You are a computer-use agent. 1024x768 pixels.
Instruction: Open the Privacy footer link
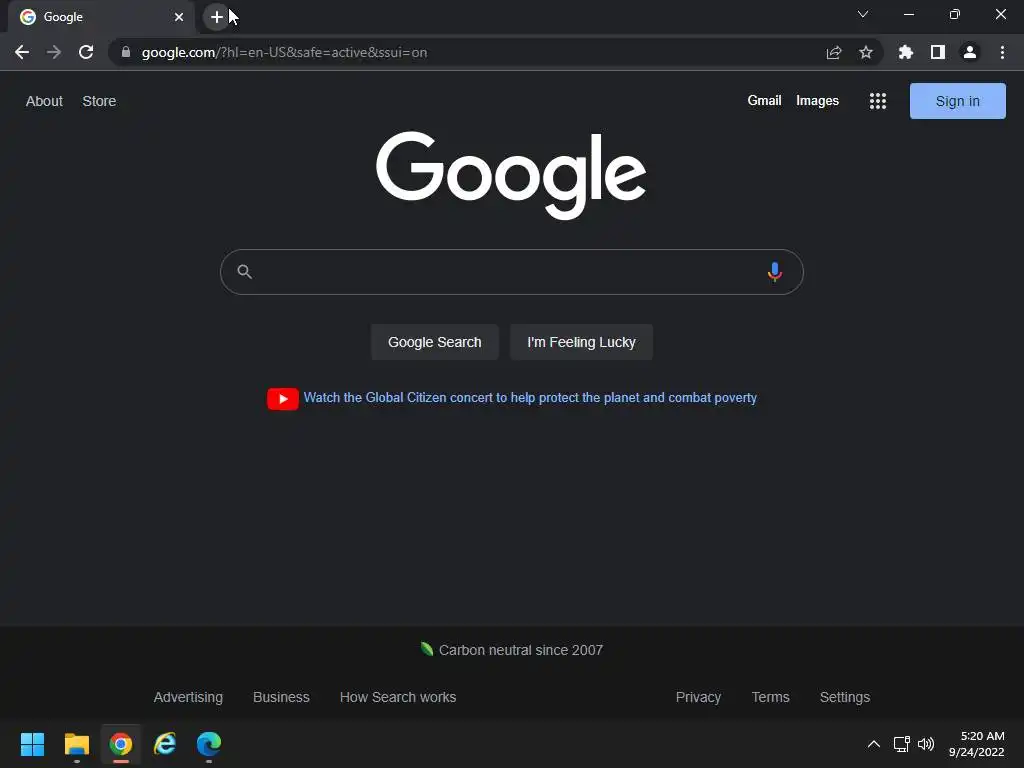698,697
